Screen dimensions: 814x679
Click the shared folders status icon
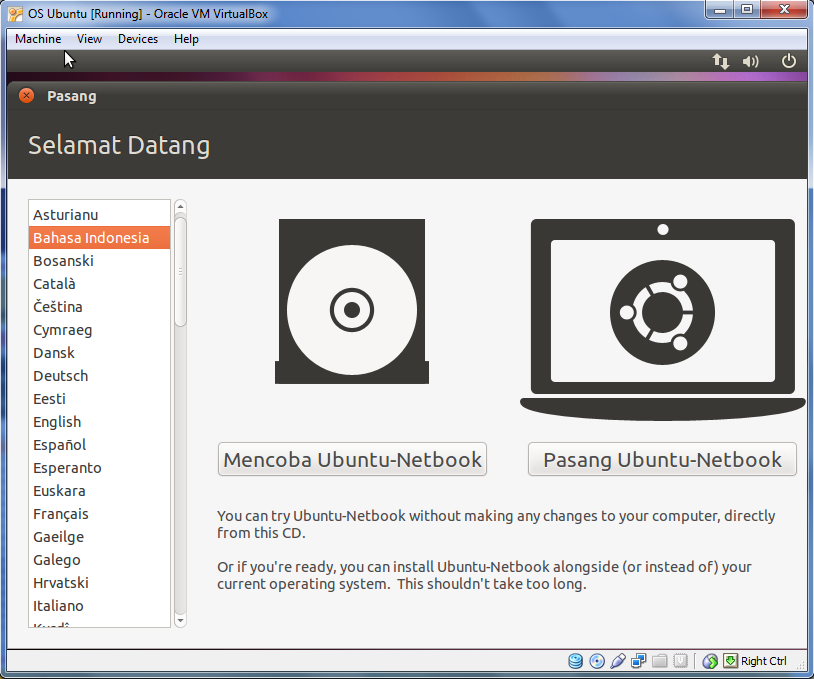point(659,661)
